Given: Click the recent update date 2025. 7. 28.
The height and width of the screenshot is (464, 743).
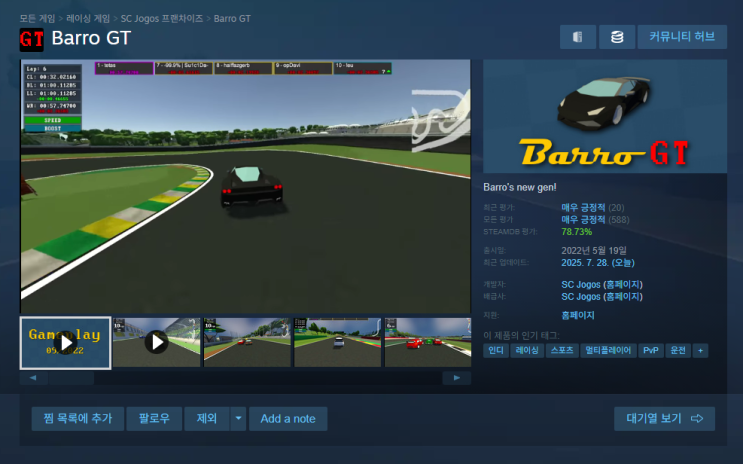Looking at the screenshot, I should tap(598, 263).
